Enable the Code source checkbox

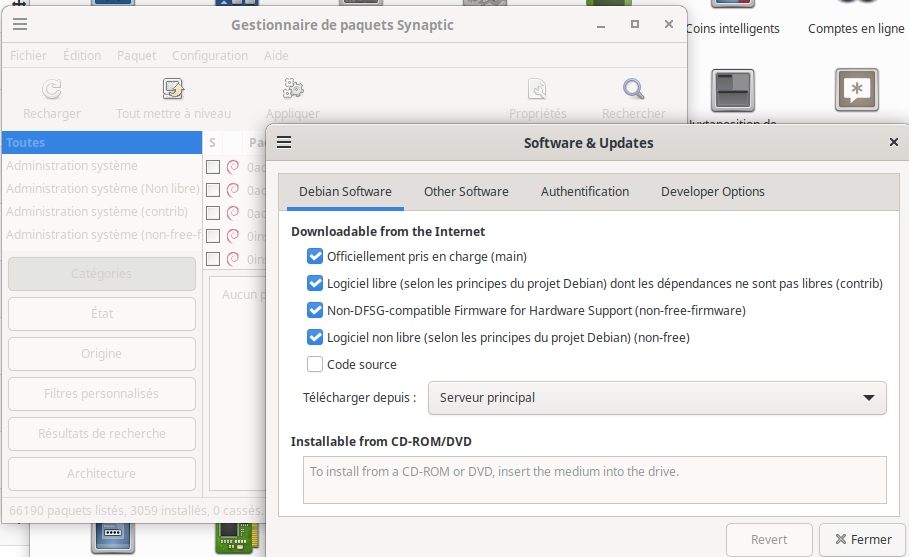point(315,364)
